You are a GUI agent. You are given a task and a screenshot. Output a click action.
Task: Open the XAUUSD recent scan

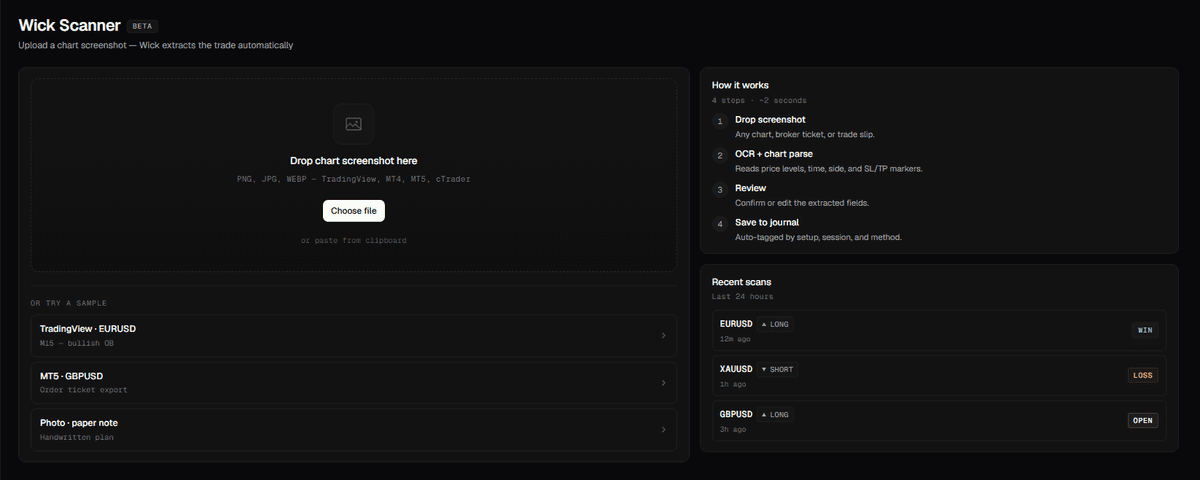(x=939, y=375)
